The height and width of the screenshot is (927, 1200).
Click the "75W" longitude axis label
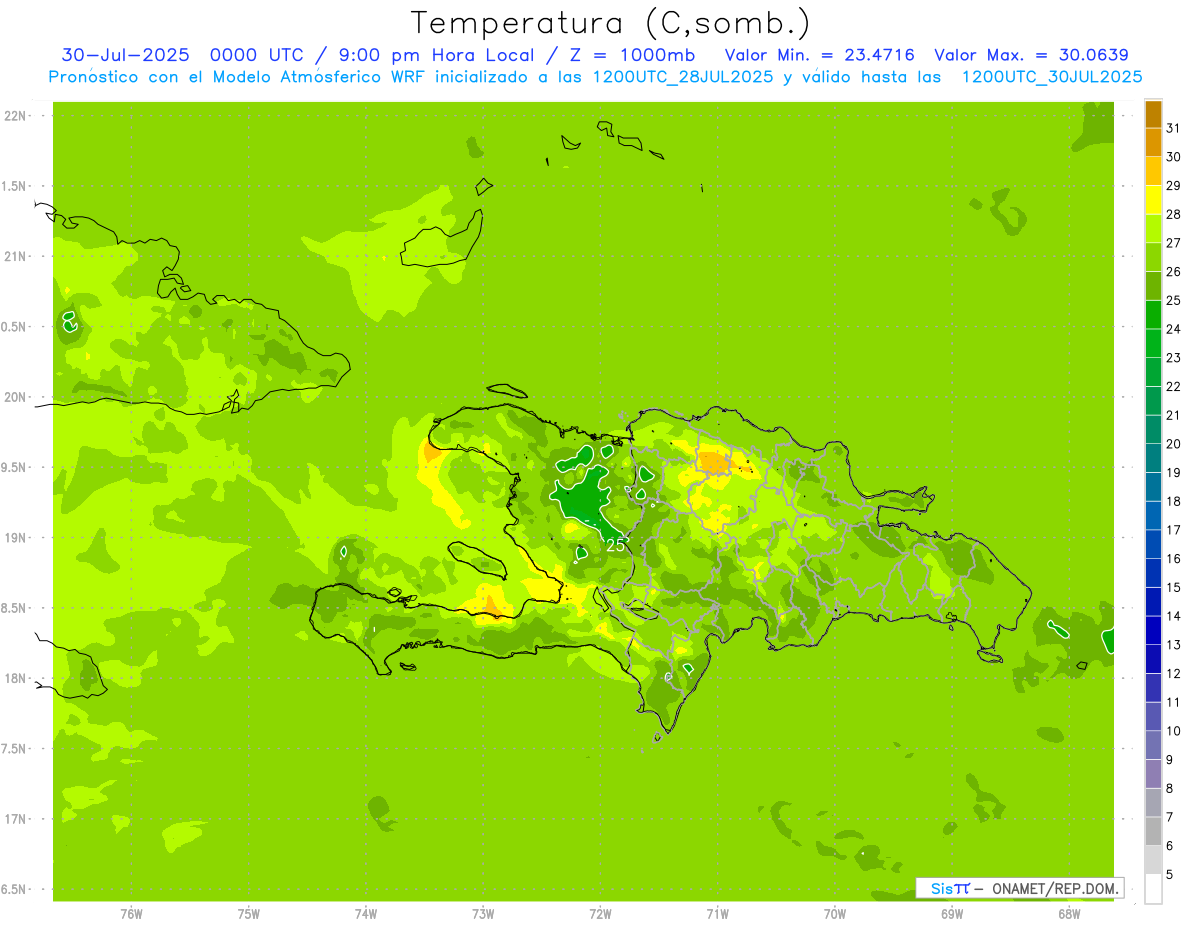coord(249,914)
